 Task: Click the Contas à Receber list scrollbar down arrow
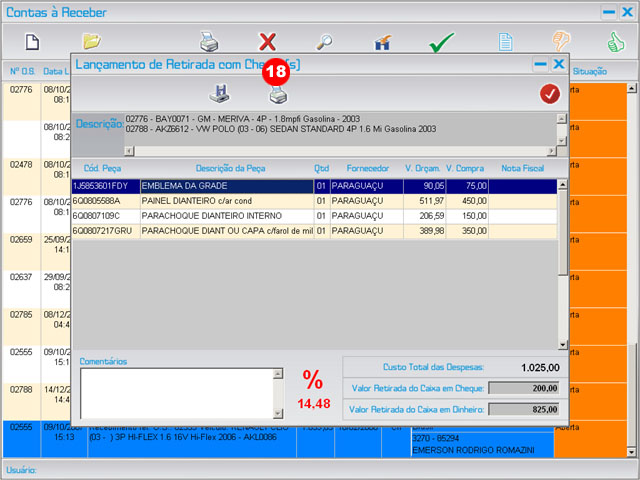(631, 452)
